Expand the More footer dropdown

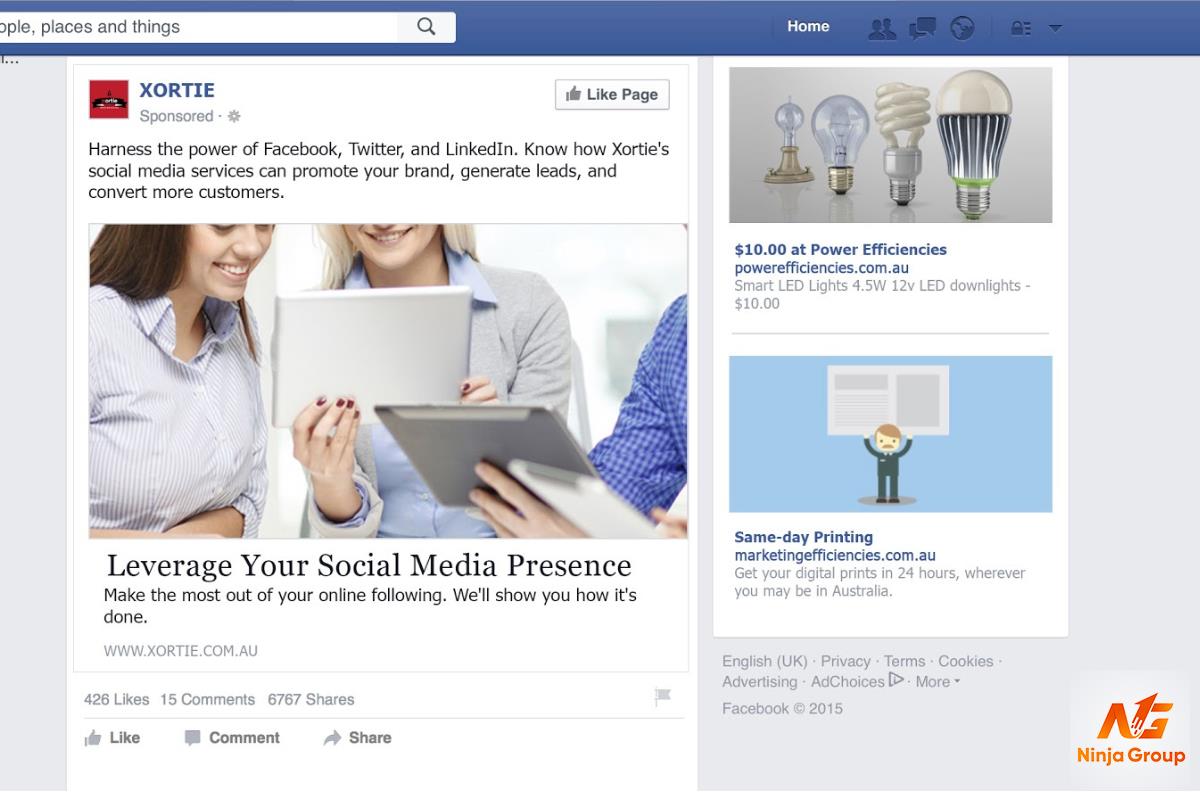(937, 681)
